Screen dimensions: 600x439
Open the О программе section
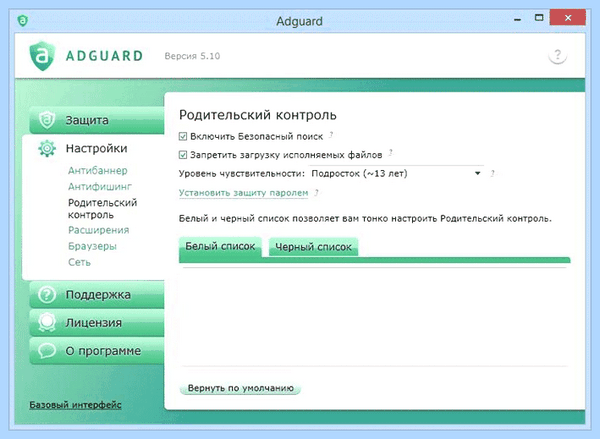97,351
